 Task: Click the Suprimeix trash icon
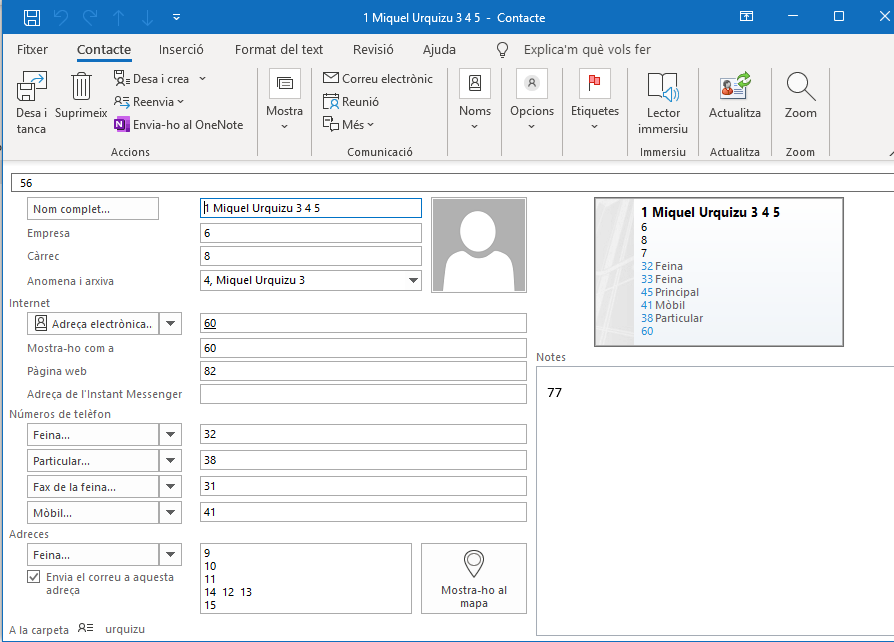[x=81, y=88]
